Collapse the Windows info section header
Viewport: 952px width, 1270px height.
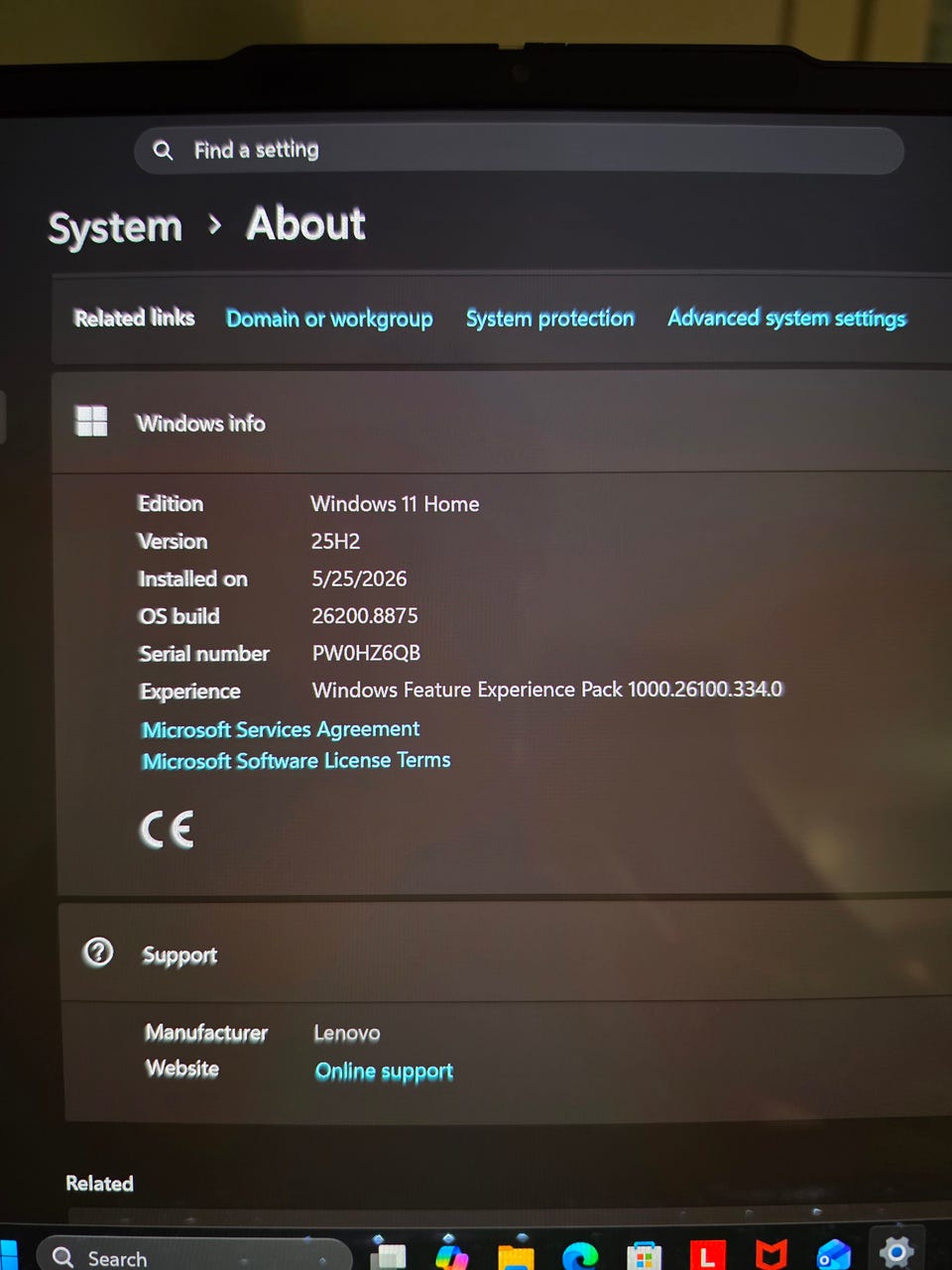(502, 422)
